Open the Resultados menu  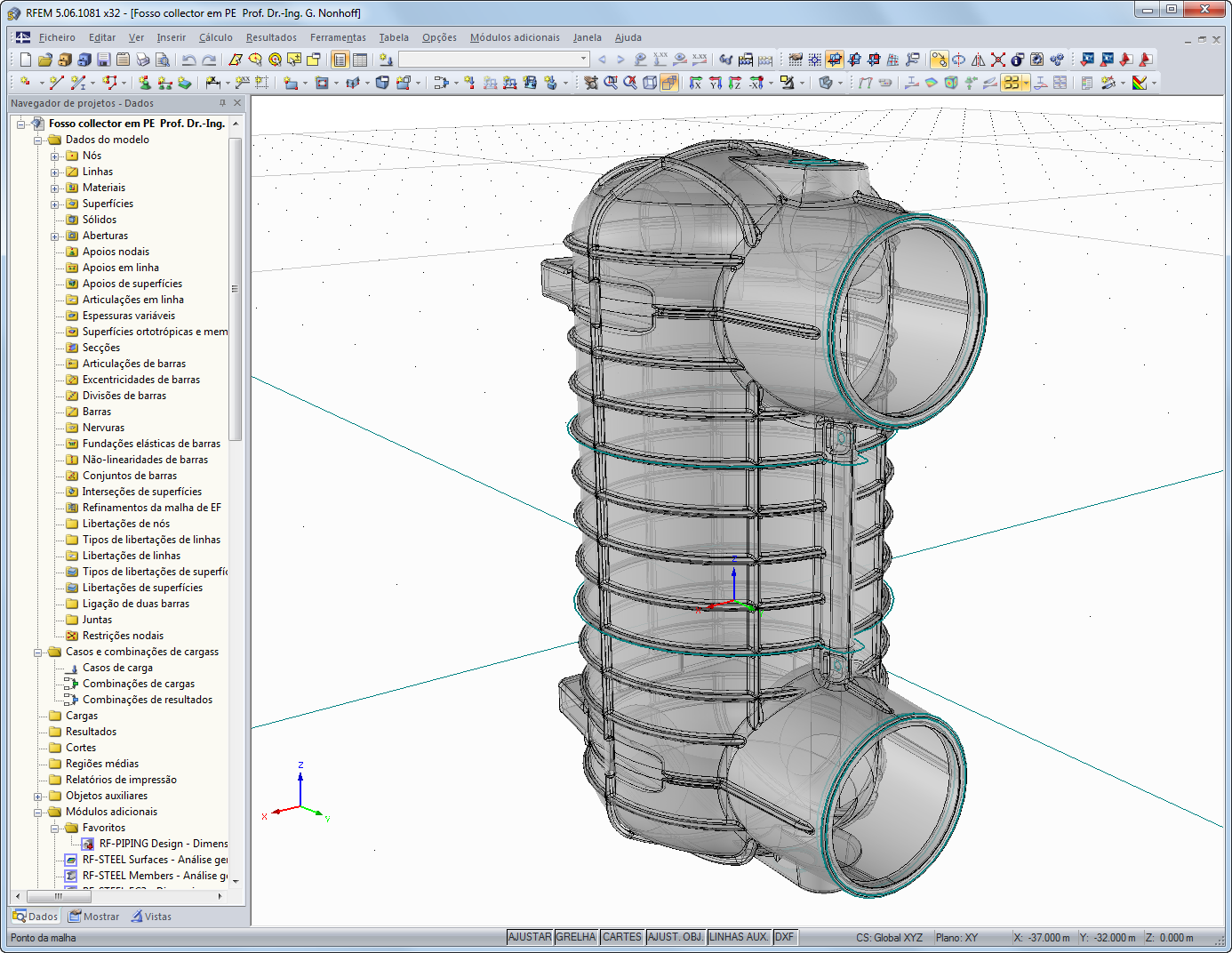[271, 37]
